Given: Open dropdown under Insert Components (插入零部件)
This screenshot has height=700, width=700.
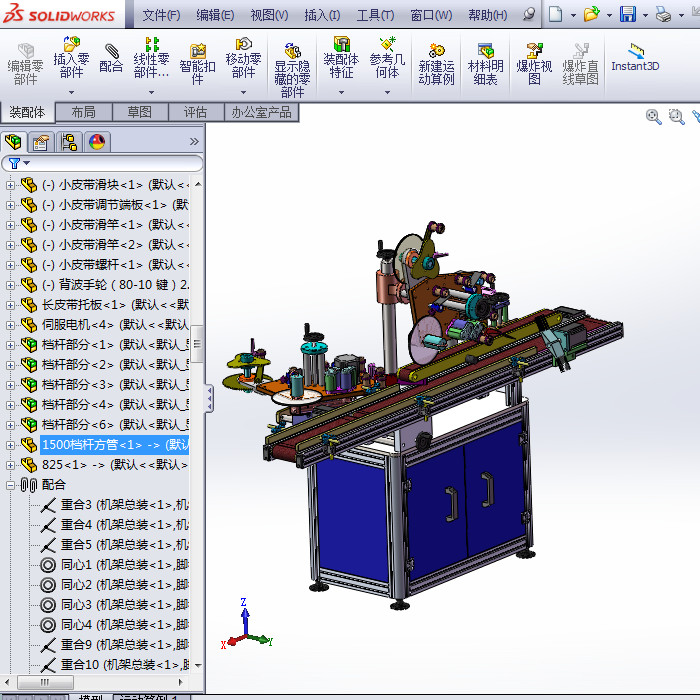Looking at the screenshot, I should tap(71, 92).
